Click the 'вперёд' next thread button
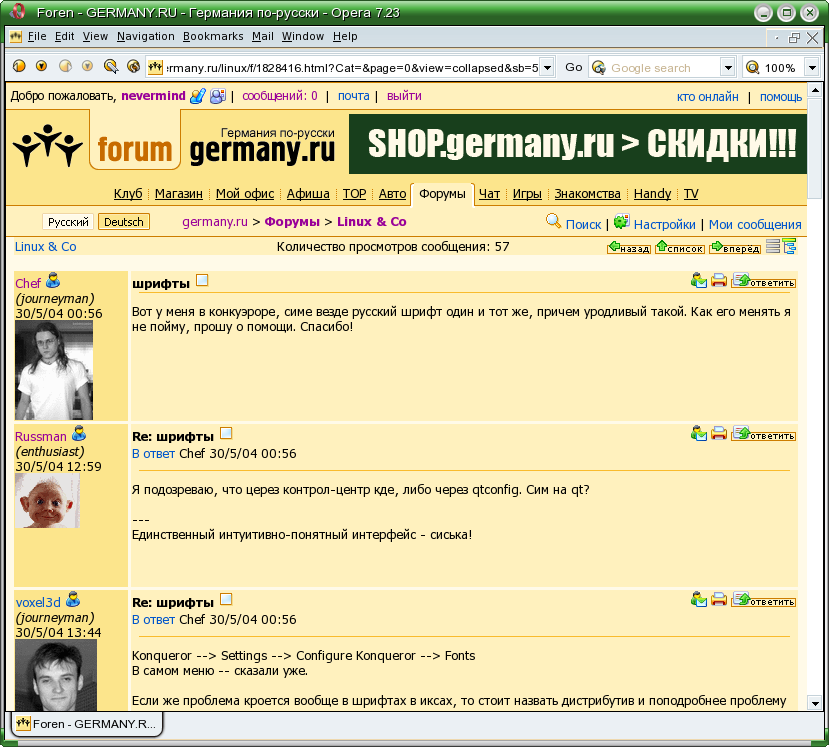Image resolution: width=829 pixels, height=747 pixels. (735, 247)
